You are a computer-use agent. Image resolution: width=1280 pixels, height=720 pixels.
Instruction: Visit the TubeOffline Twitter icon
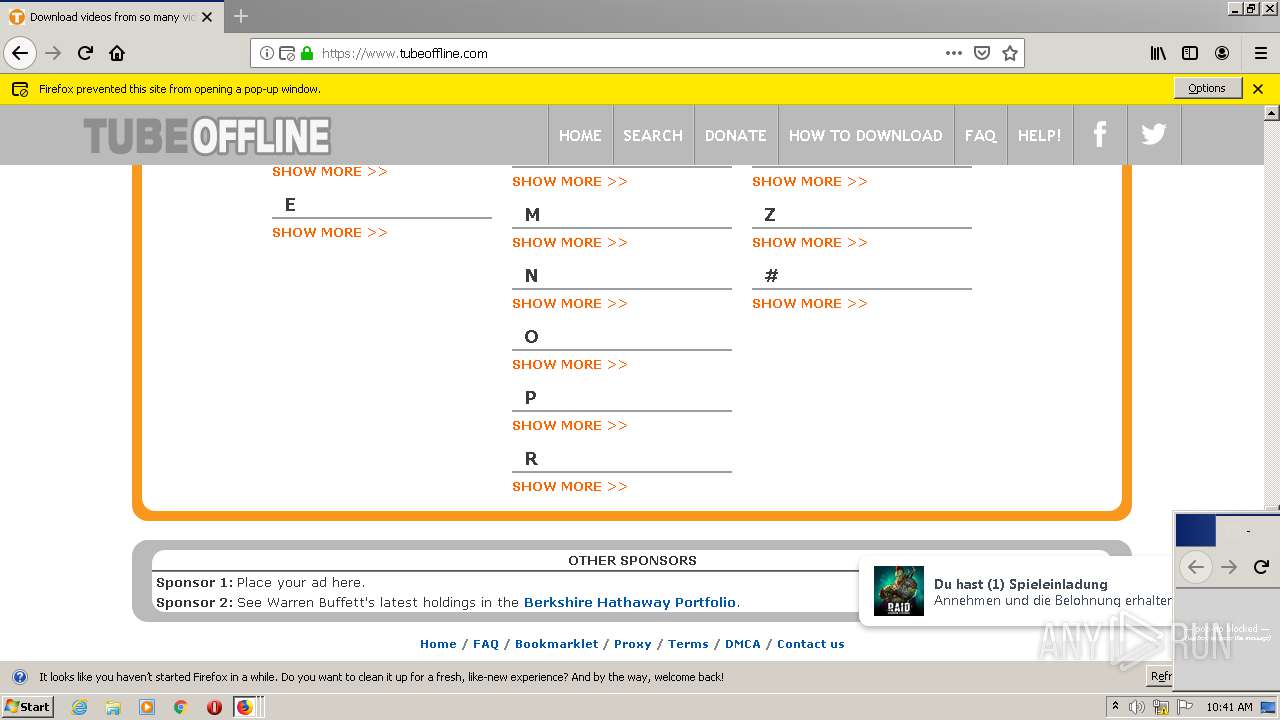pos(1154,134)
